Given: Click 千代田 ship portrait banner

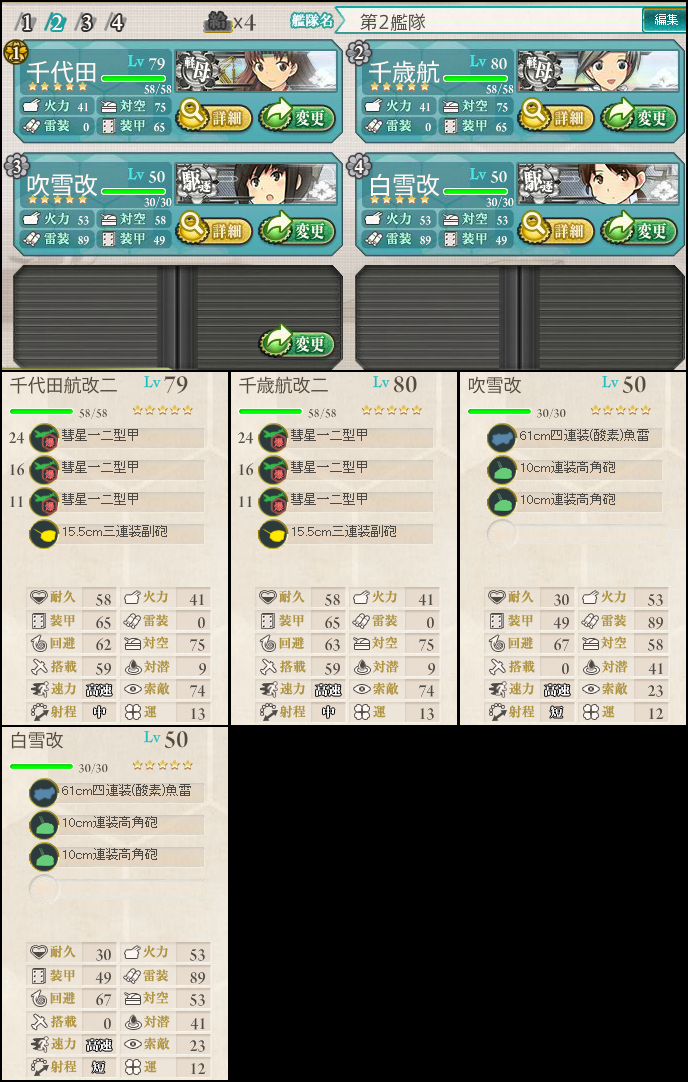Looking at the screenshot, I should click(x=256, y=71).
